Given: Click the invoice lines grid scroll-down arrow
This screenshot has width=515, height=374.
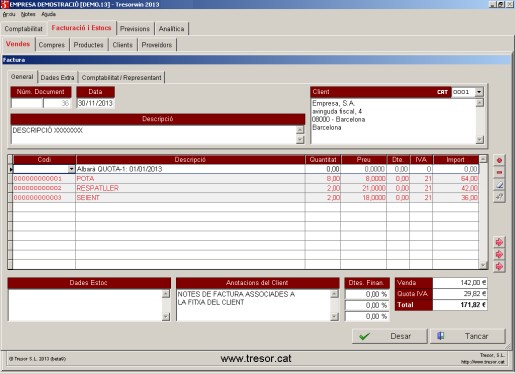Looking at the screenshot, I should coord(483,265).
